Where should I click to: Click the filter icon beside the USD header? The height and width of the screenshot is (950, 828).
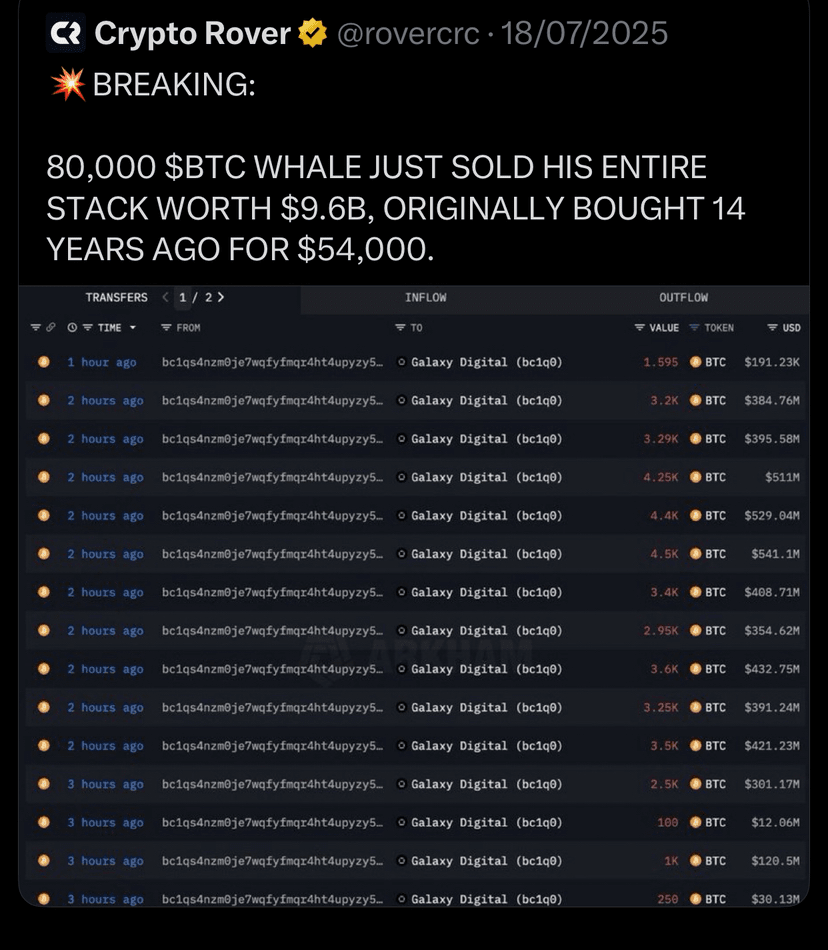click(772, 328)
